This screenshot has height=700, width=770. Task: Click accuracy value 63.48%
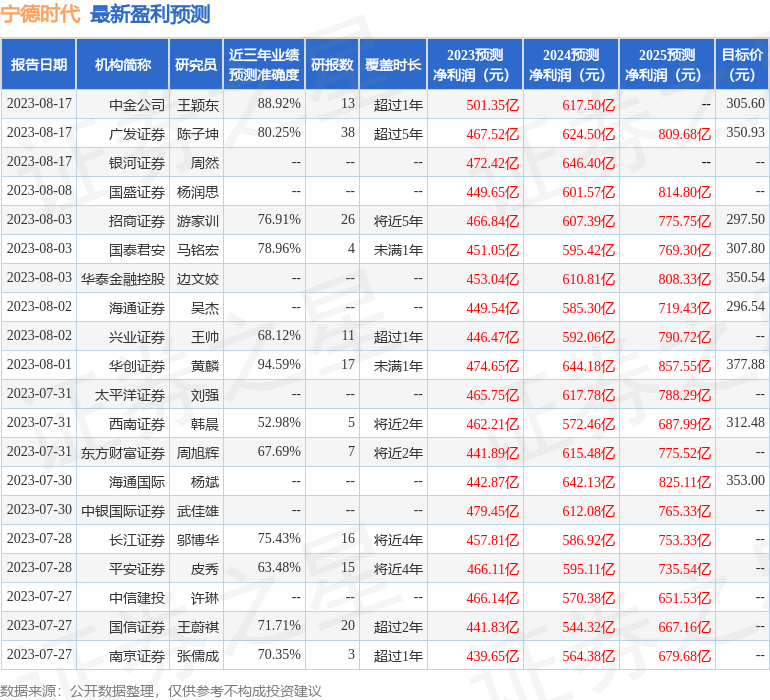[279, 567]
